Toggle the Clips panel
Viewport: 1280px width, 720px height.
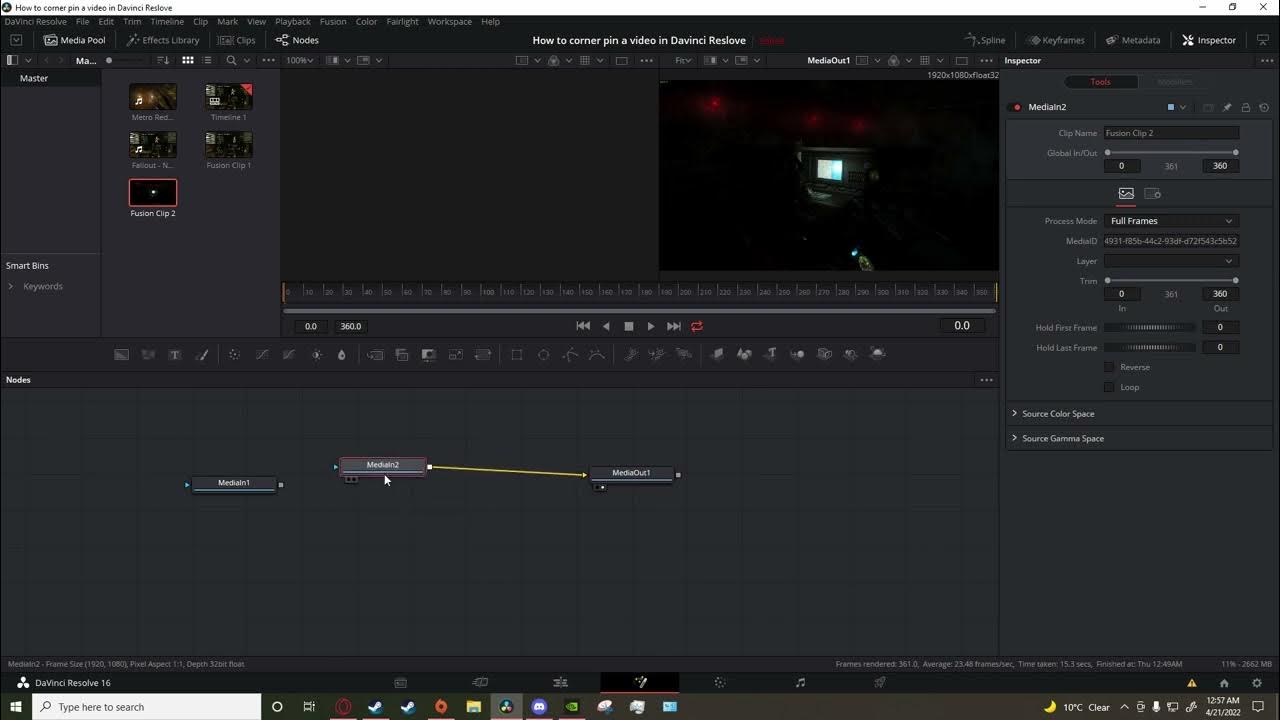point(238,40)
